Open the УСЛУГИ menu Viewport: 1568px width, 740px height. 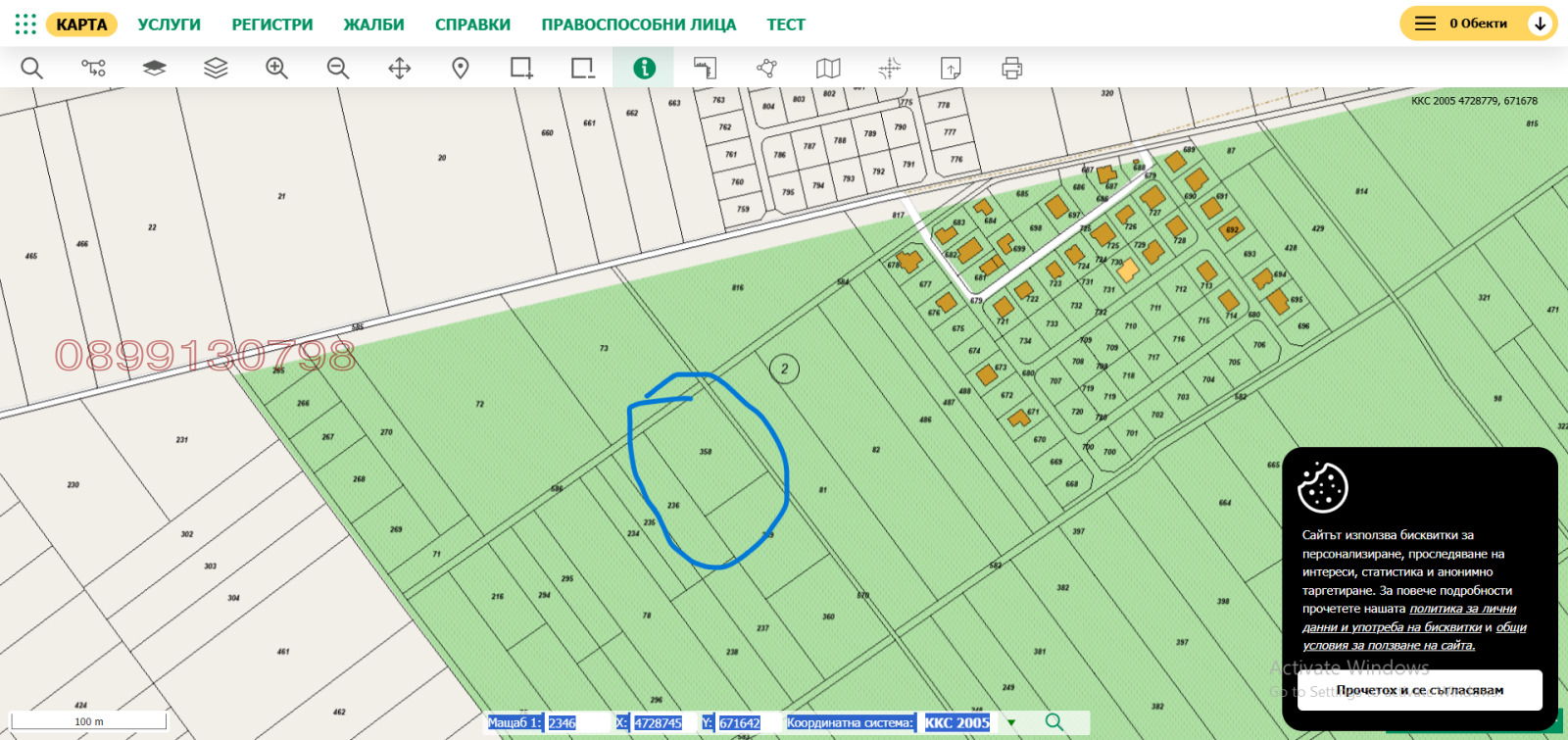tap(169, 25)
